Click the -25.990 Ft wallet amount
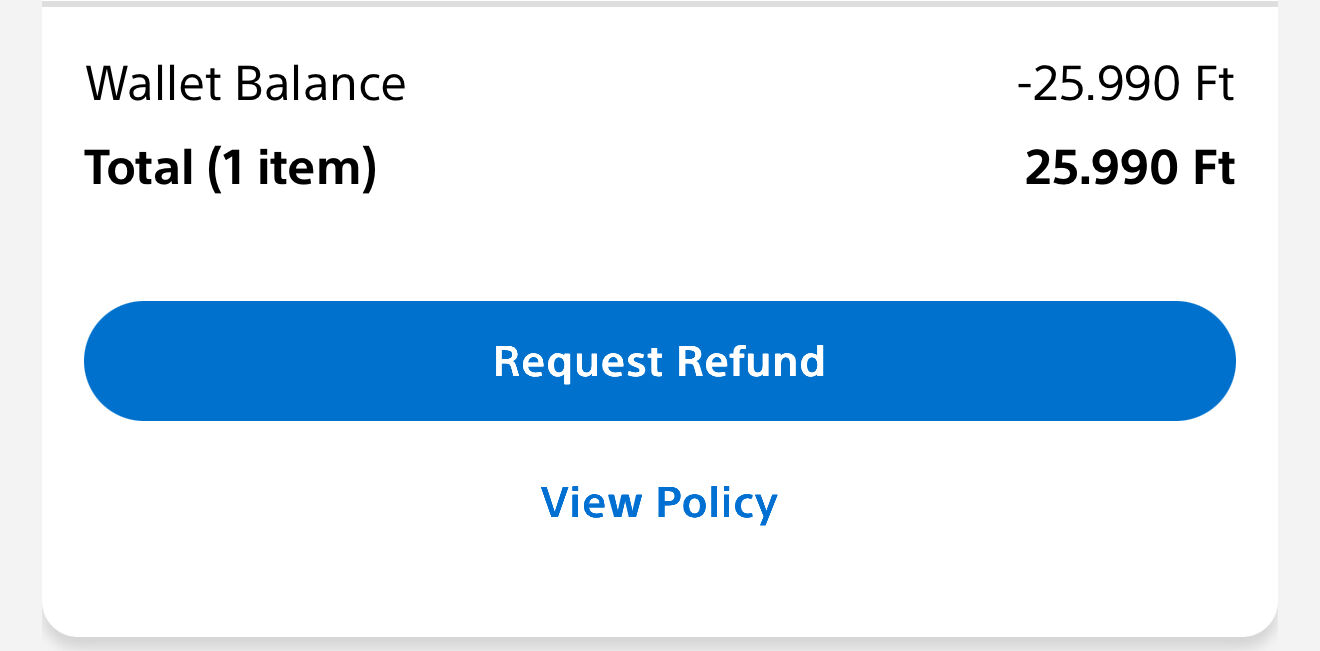Screen dimensions: 1320x651 coord(1125,85)
